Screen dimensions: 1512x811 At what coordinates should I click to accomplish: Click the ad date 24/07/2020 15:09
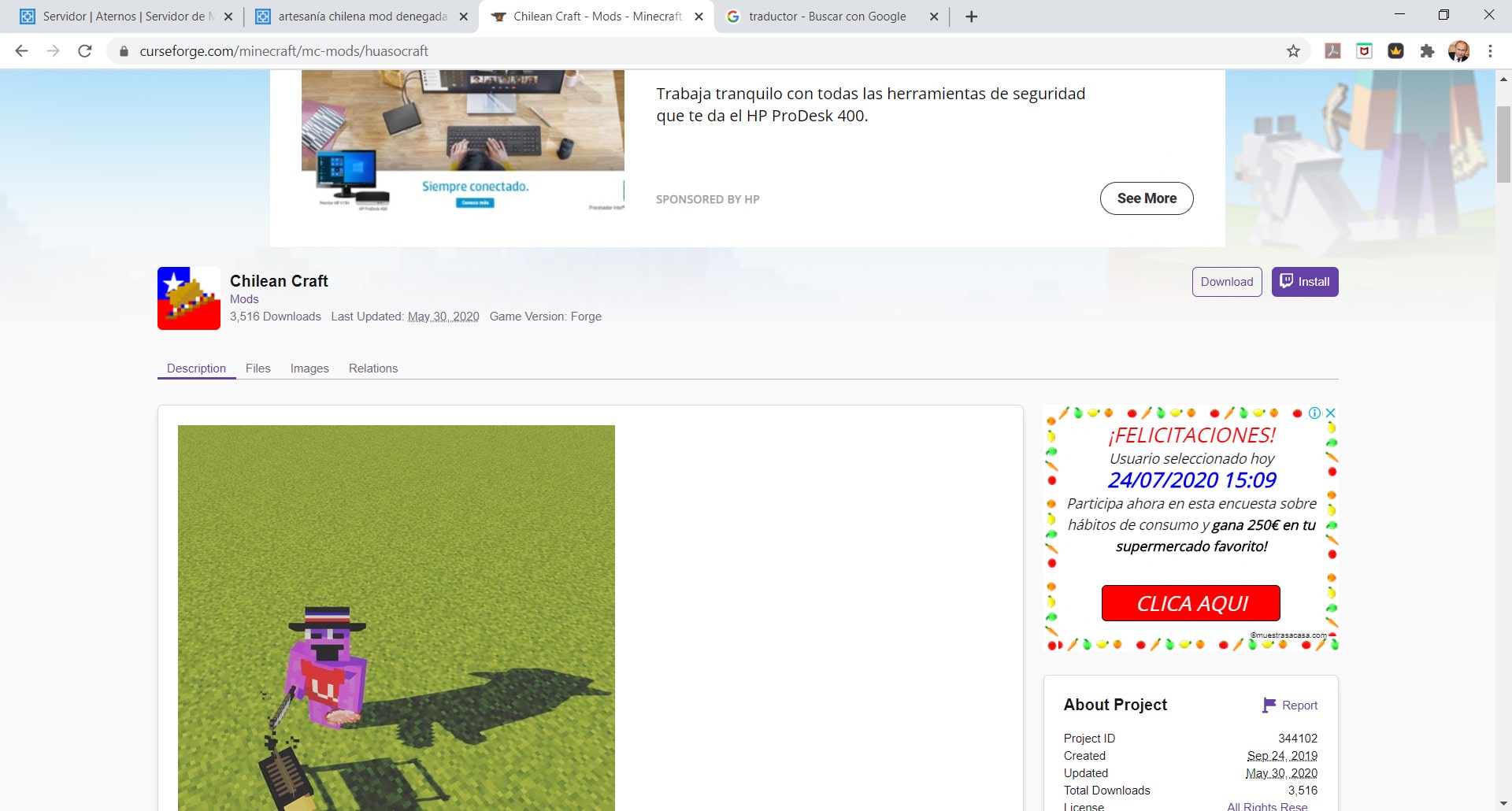[x=1191, y=480]
